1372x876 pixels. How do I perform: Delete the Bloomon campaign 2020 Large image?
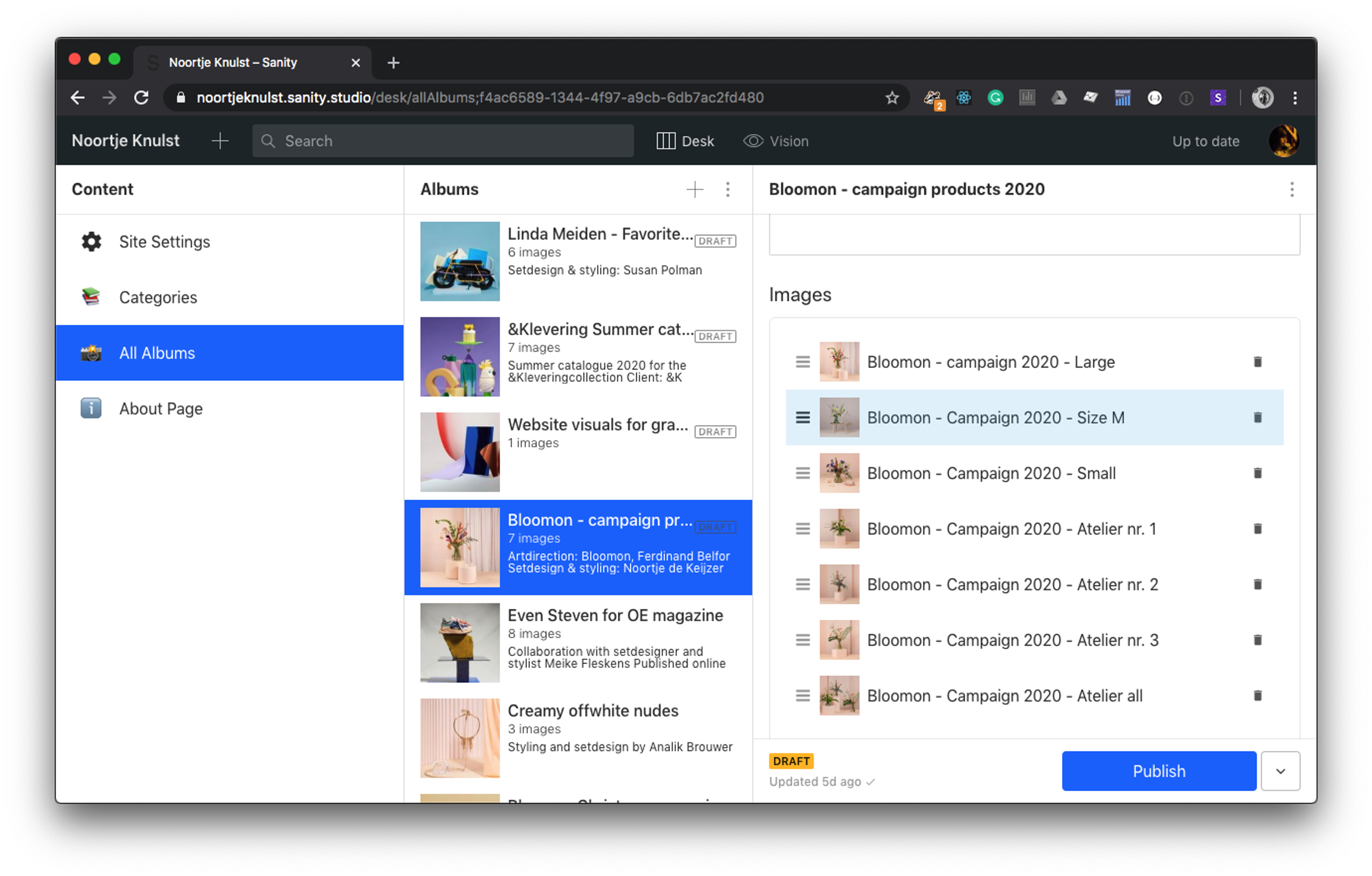point(1257,362)
